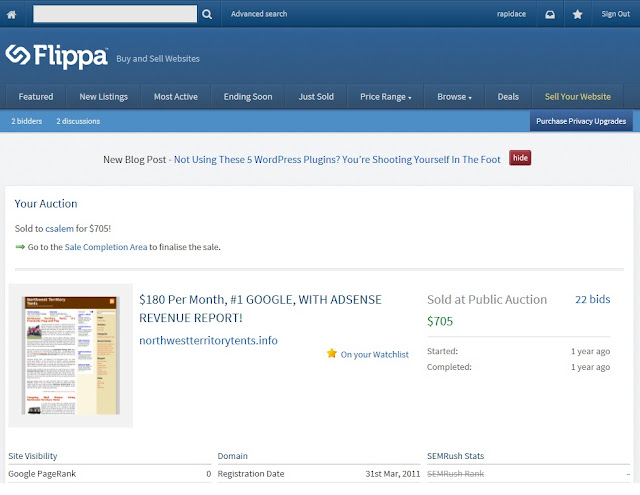Image resolution: width=640 pixels, height=495 pixels.
Task: Go to the Sale Completion Area
Action: click(x=106, y=247)
